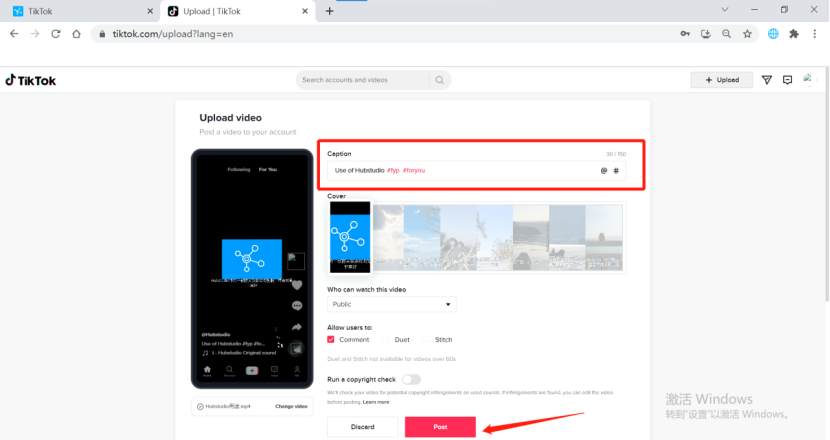Image resolution: width=830 pixels, height=440 pixels.
Task: Click the browser address bar URL
Action: coord(173,34)
